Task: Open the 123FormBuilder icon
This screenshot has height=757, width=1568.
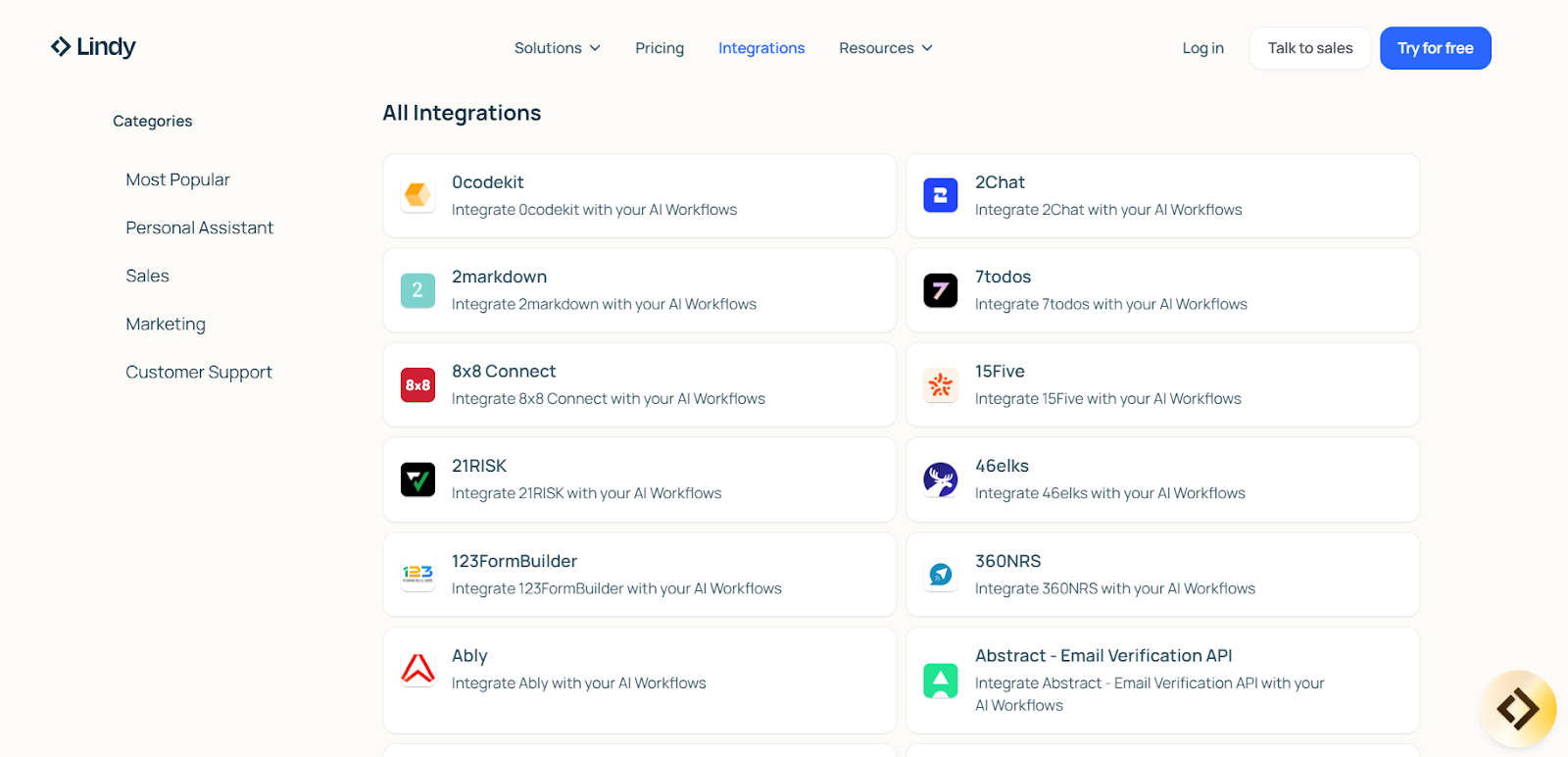Action: click(x=417, y=574)
